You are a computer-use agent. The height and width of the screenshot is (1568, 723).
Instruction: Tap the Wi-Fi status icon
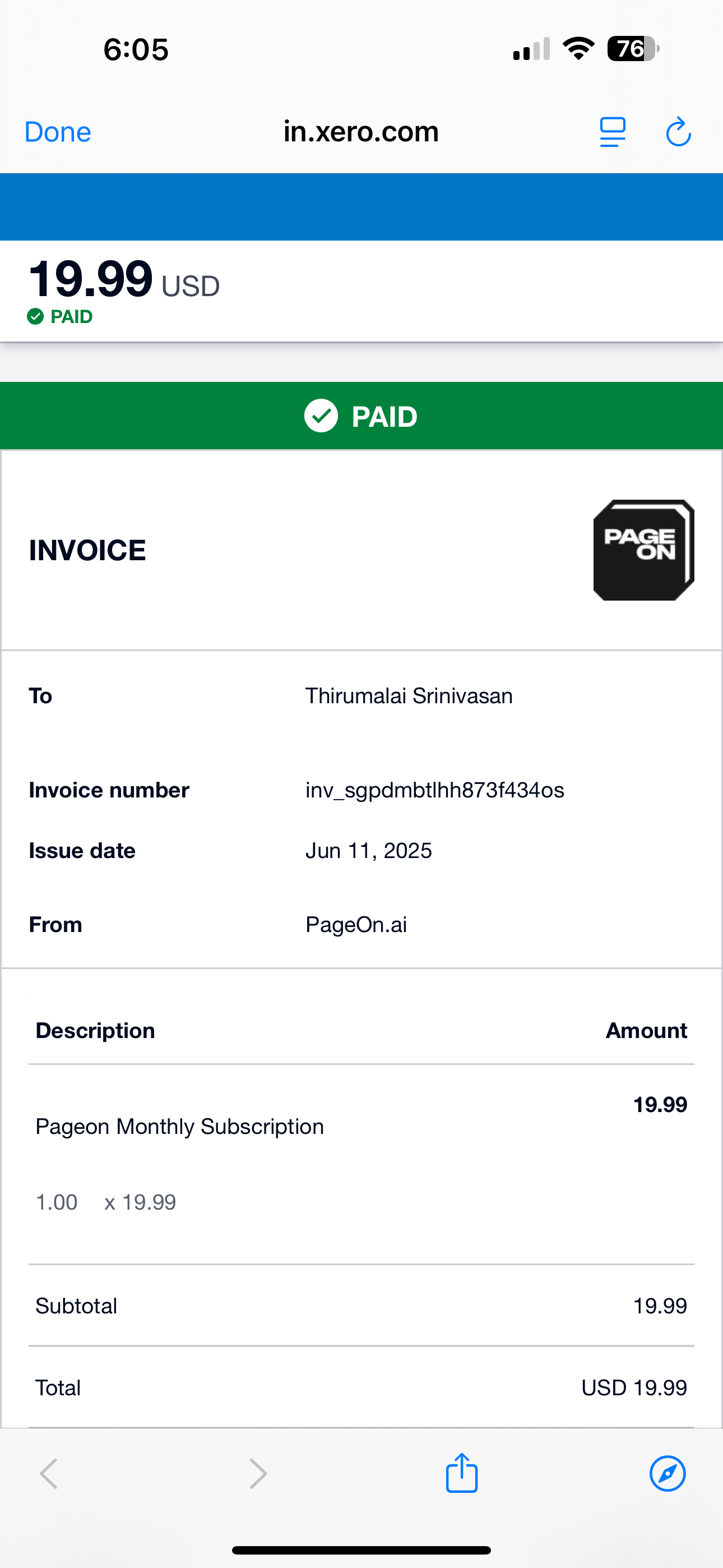click(x=579, y=49)
